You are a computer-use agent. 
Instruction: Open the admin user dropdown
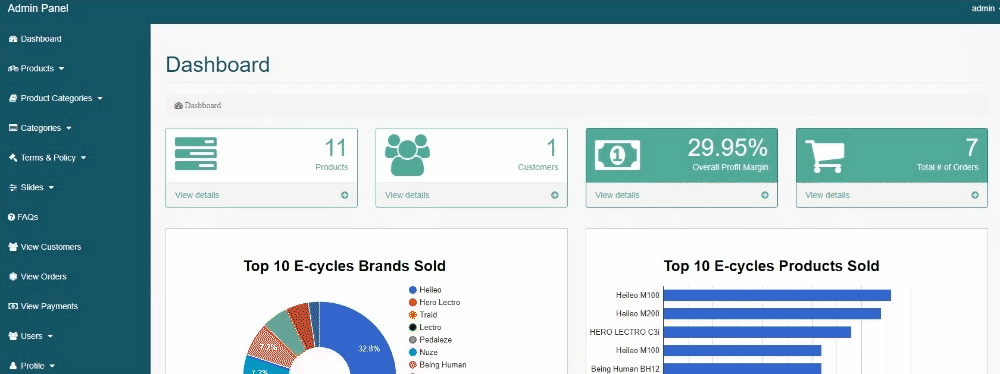point(985,8)
